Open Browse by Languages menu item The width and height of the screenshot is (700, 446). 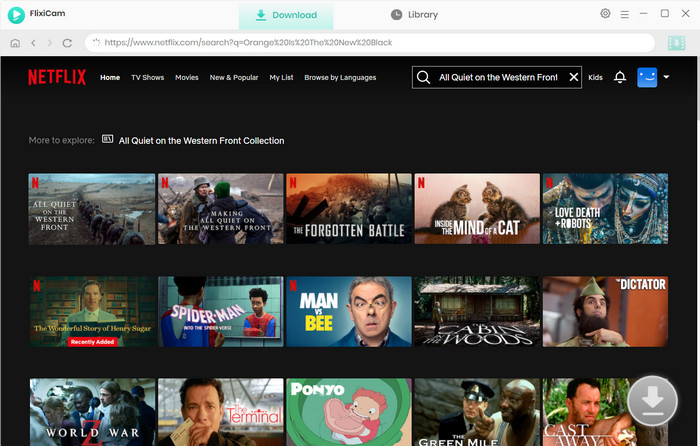pyautogui.click(x=340, y=77)
